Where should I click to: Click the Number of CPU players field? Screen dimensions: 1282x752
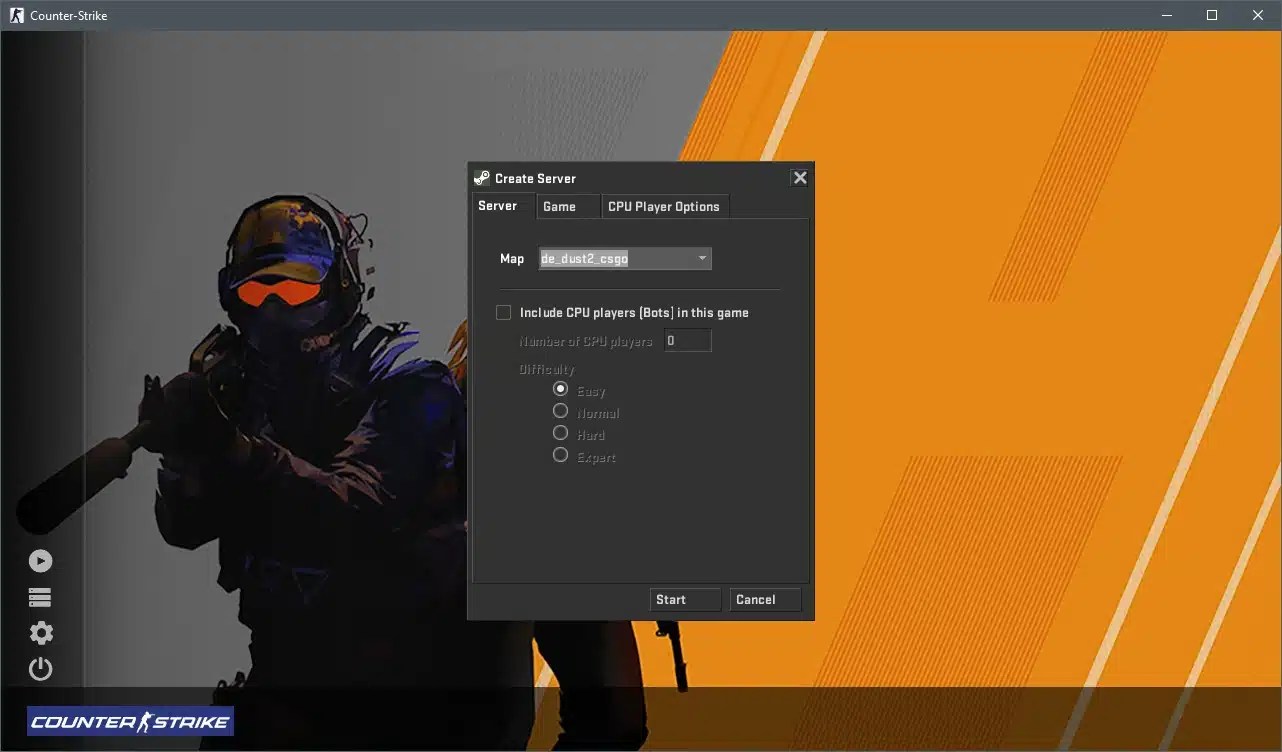(x=688, y=341)
